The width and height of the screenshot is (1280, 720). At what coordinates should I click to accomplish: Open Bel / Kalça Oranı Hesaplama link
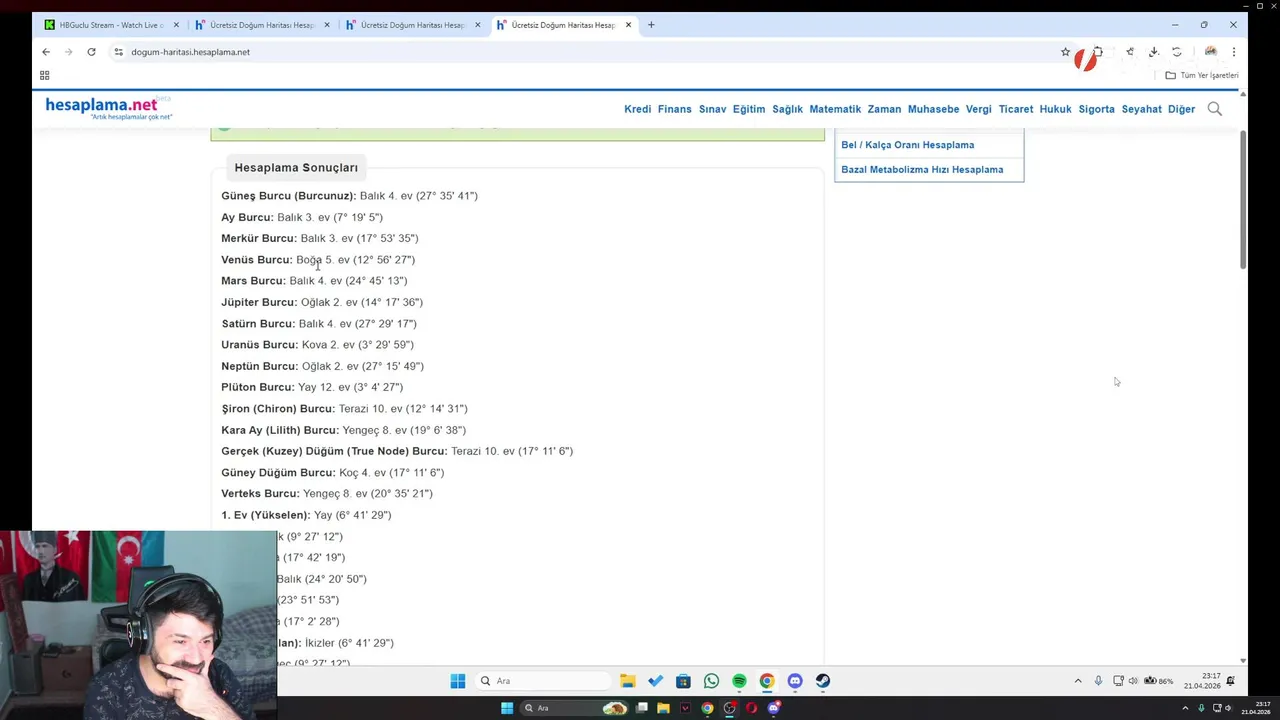click(907, 145)
